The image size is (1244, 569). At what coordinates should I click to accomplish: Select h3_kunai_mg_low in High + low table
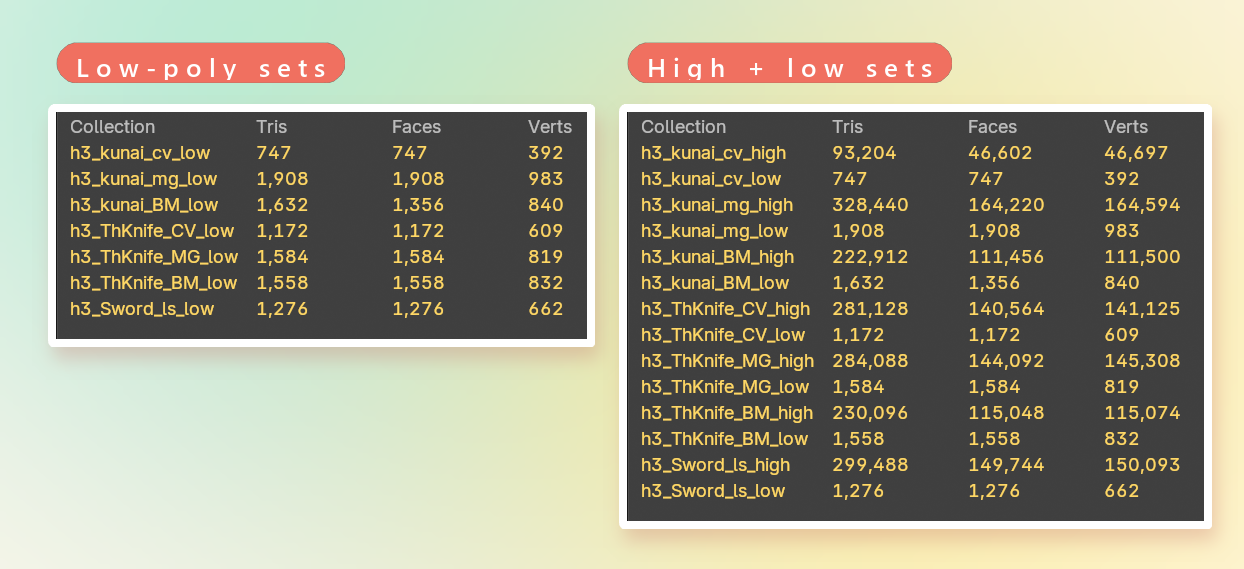tap(714, 231)
